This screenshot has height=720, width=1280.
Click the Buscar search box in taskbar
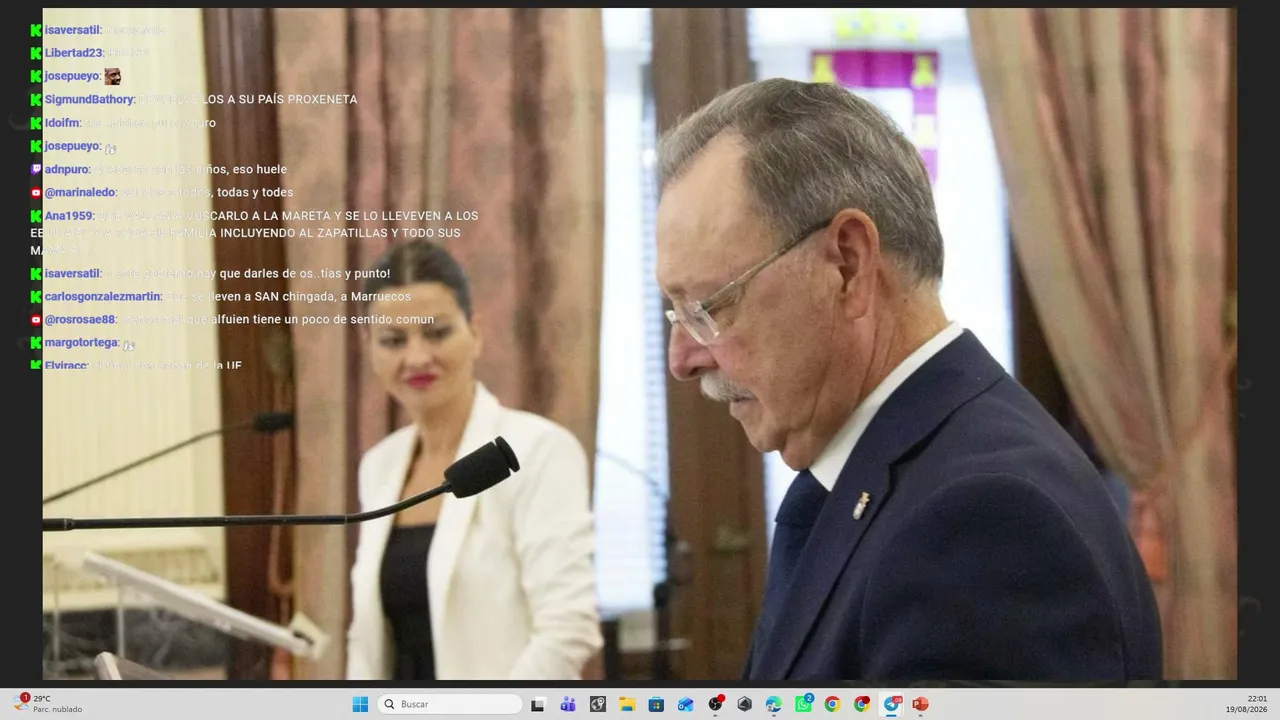450,704
